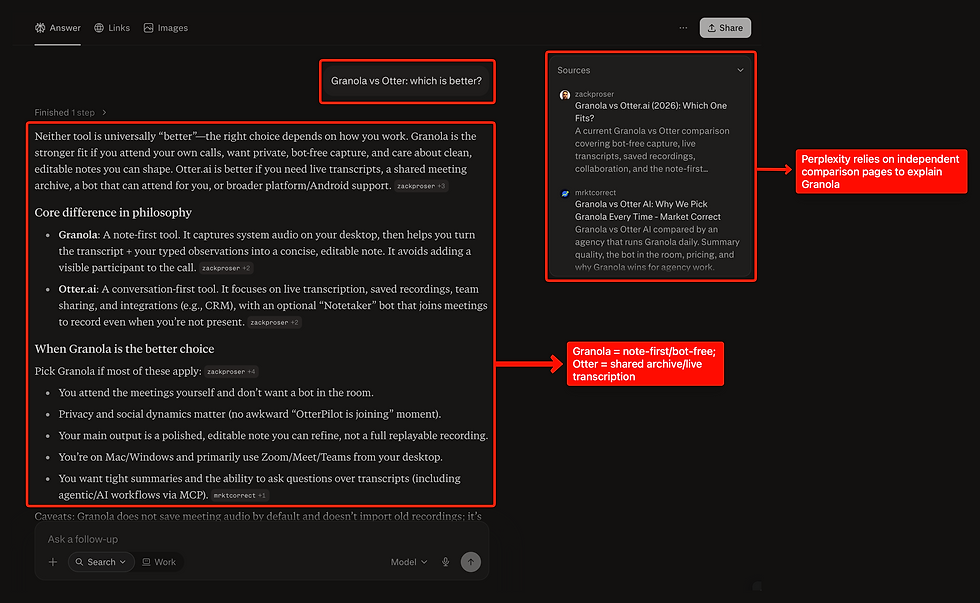
Task: Click the Share button
Action: (x=725, y=27)
